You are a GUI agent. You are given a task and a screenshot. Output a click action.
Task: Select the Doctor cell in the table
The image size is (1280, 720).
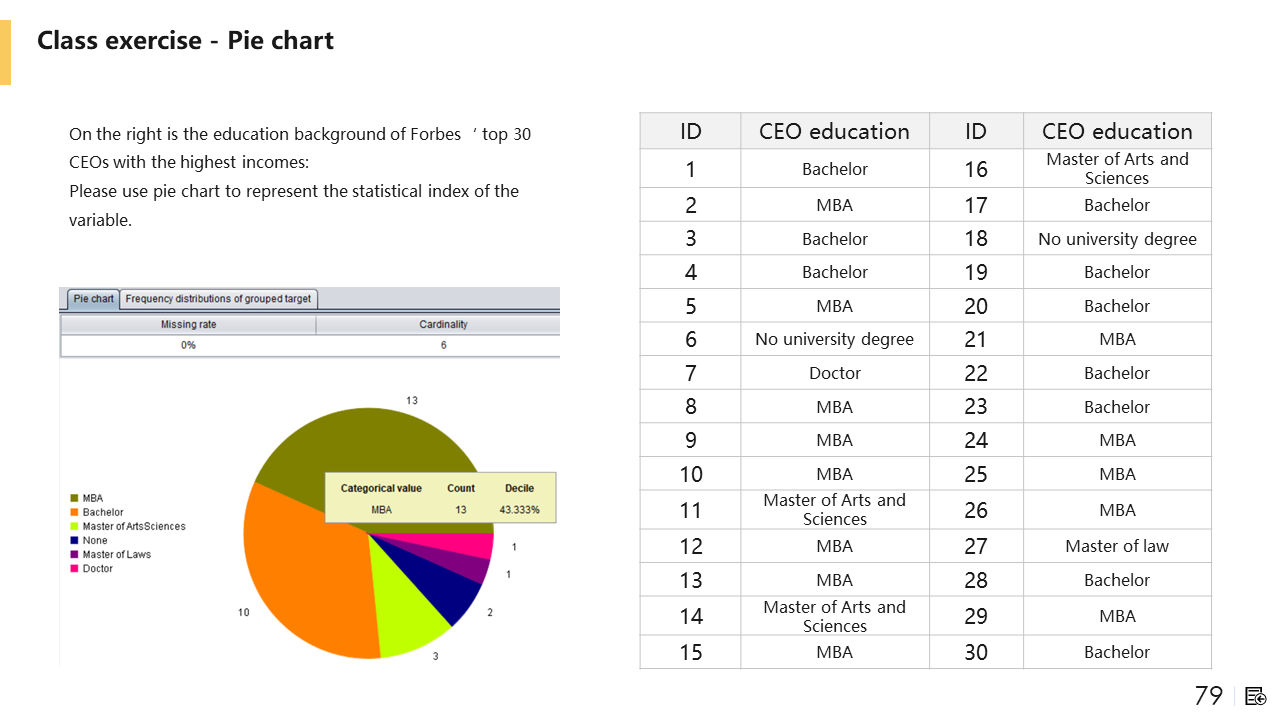[x=835, y=373]
